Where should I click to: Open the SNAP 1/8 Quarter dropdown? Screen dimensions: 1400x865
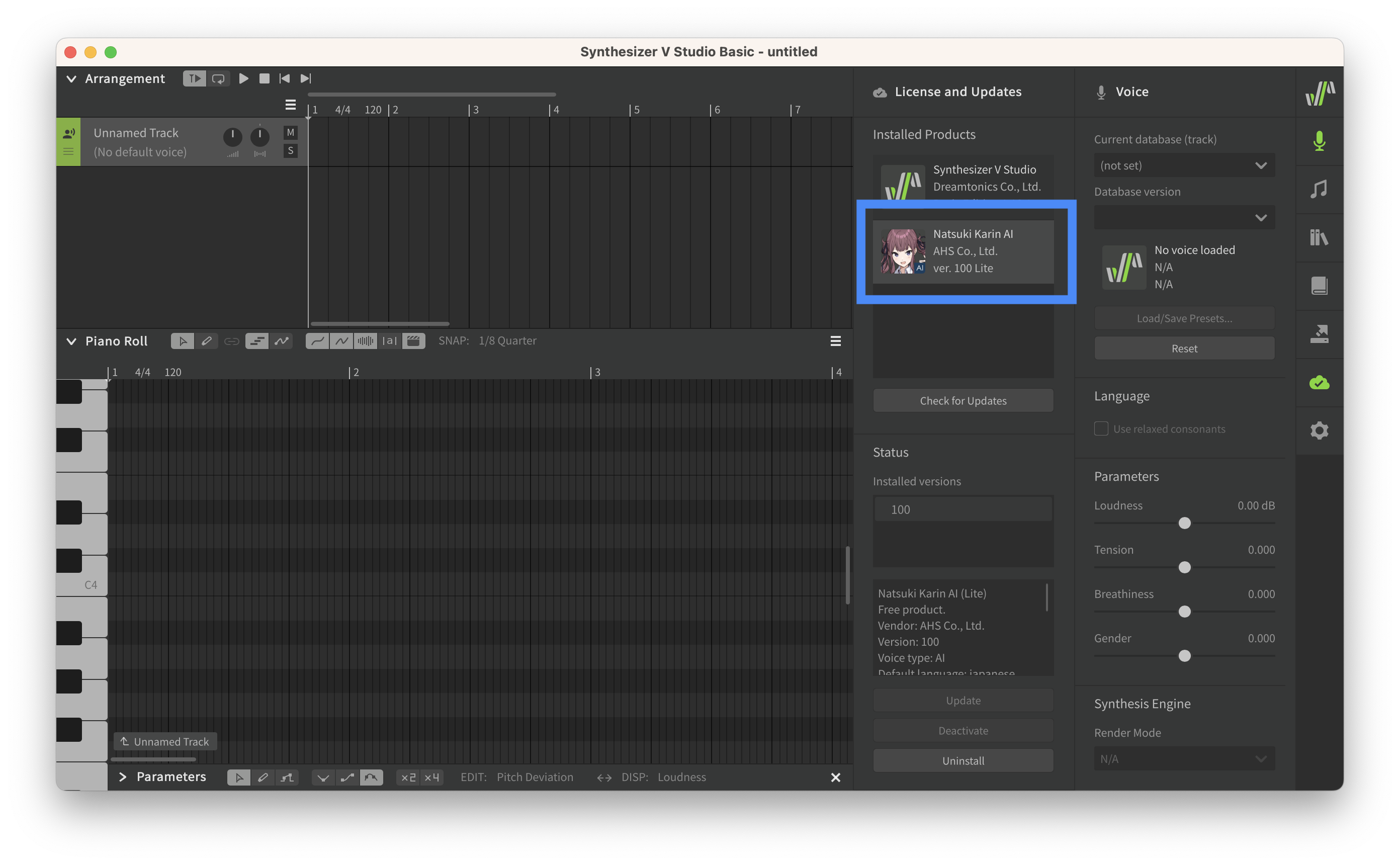(507, 340)
